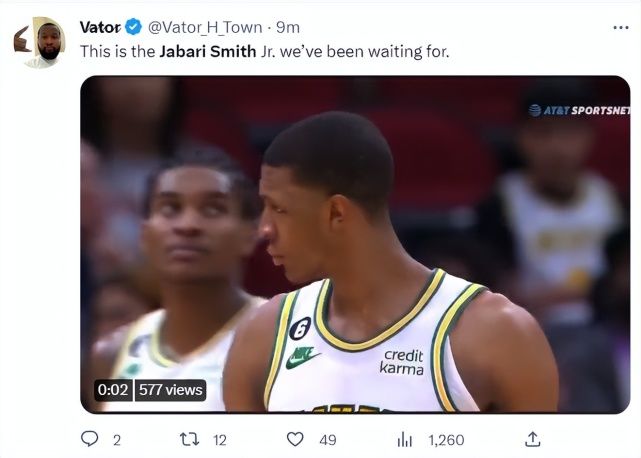Image resolution: width=641 pixels, height=458 pixels.
Task: Click the retweet arrows icon
Action: pyautogui.click(x=186, y=439)
